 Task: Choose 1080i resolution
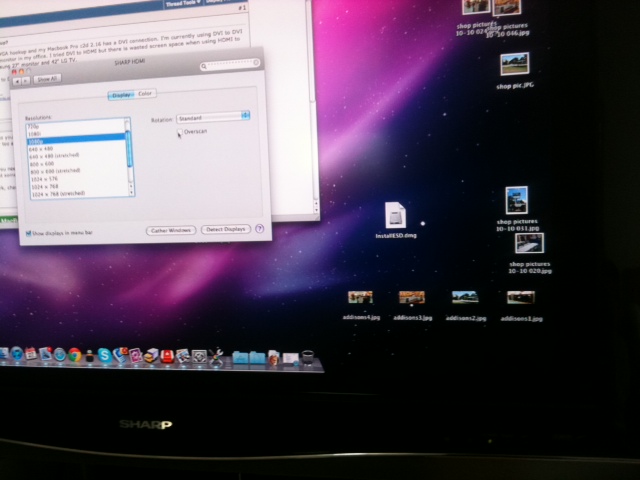[76, 133]
